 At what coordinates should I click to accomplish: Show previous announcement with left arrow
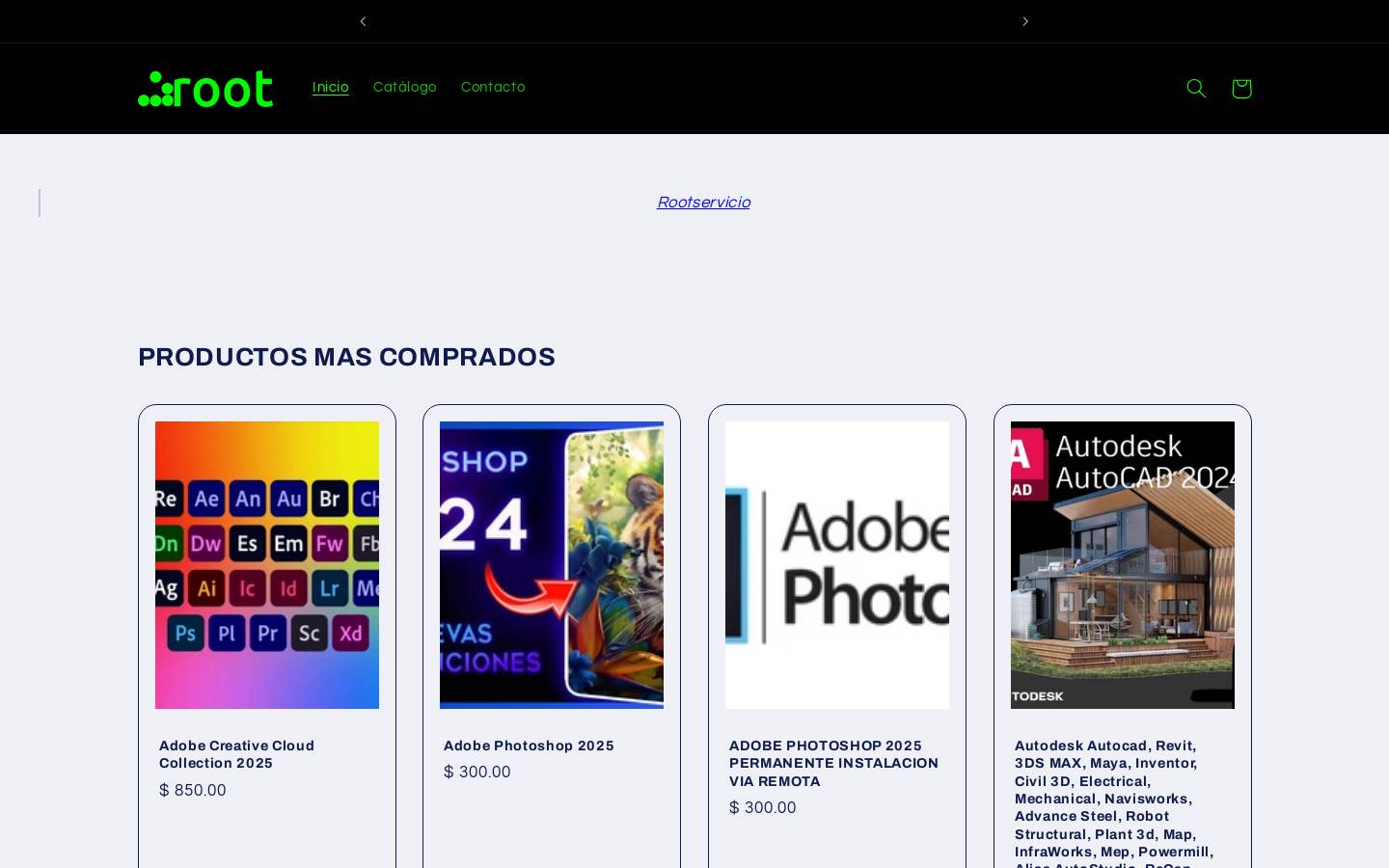click(363, 21)
